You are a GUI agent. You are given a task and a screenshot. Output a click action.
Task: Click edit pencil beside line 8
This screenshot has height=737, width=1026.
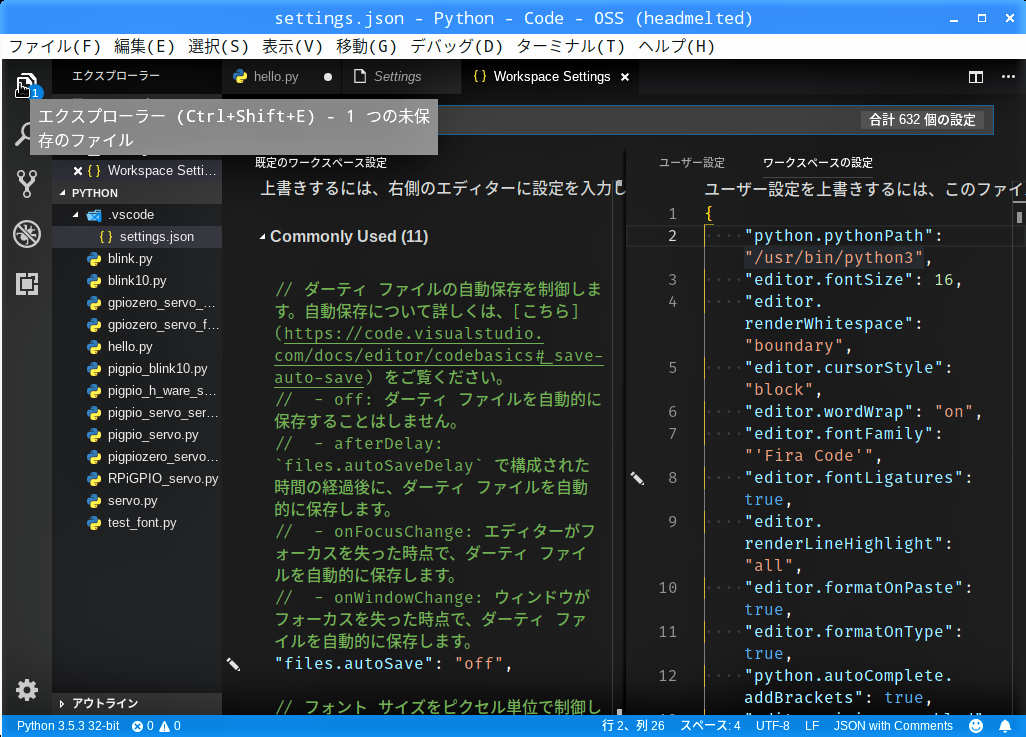pos(637,478)
